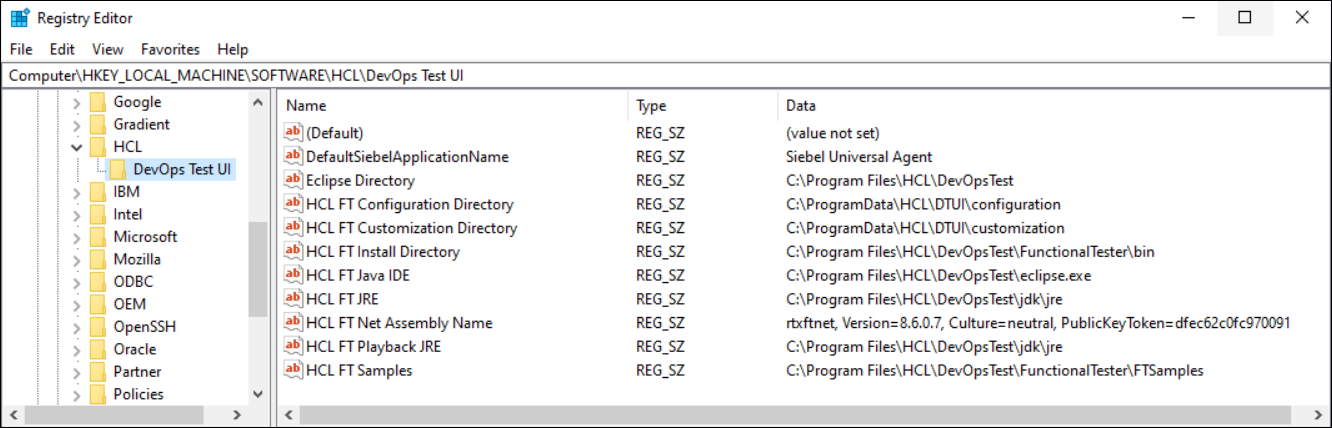Click the HCL key folder icon
The width and height of the screenshot is (1332, 428).
97,147
